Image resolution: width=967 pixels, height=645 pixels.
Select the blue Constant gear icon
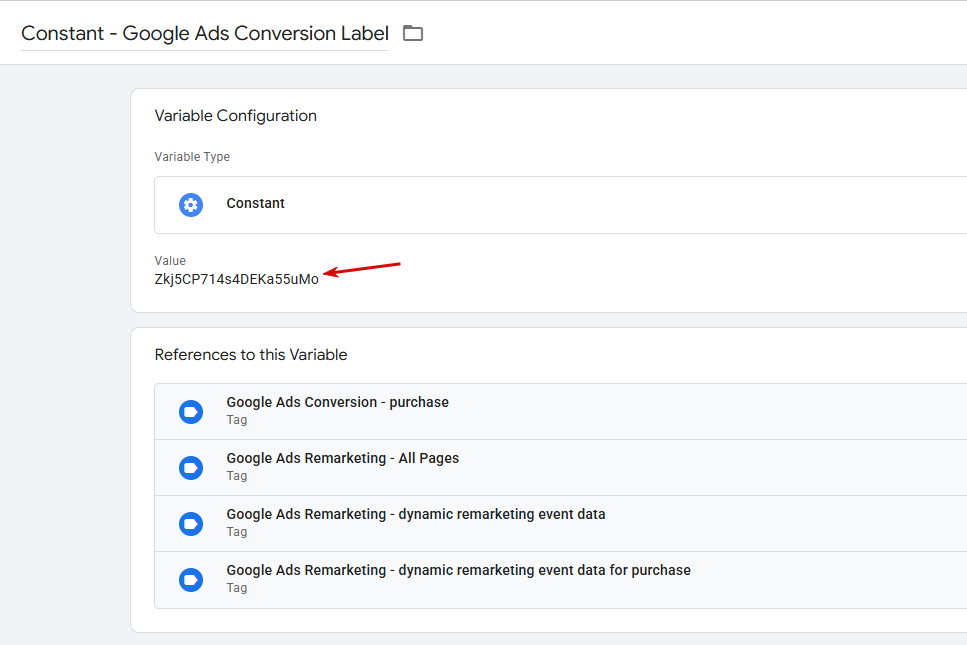pyautogui.click(x=191, y=205)
